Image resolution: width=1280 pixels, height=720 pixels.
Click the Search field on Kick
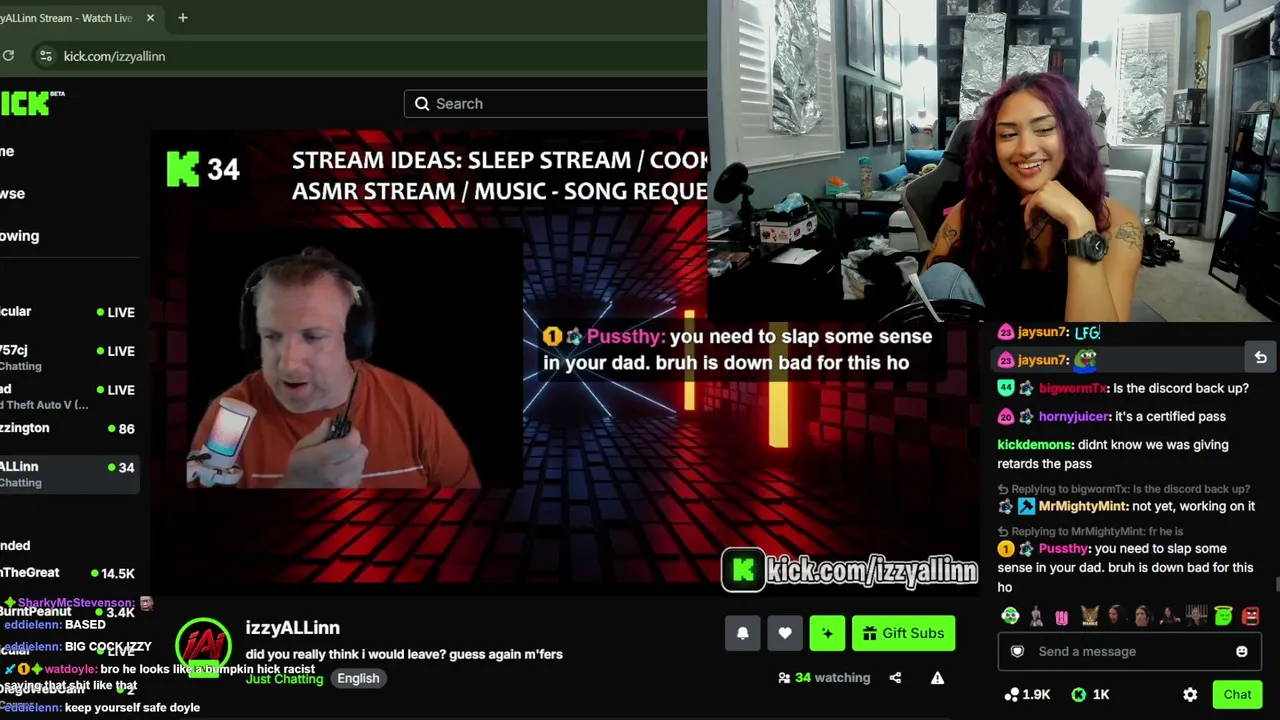coord(556,104)
